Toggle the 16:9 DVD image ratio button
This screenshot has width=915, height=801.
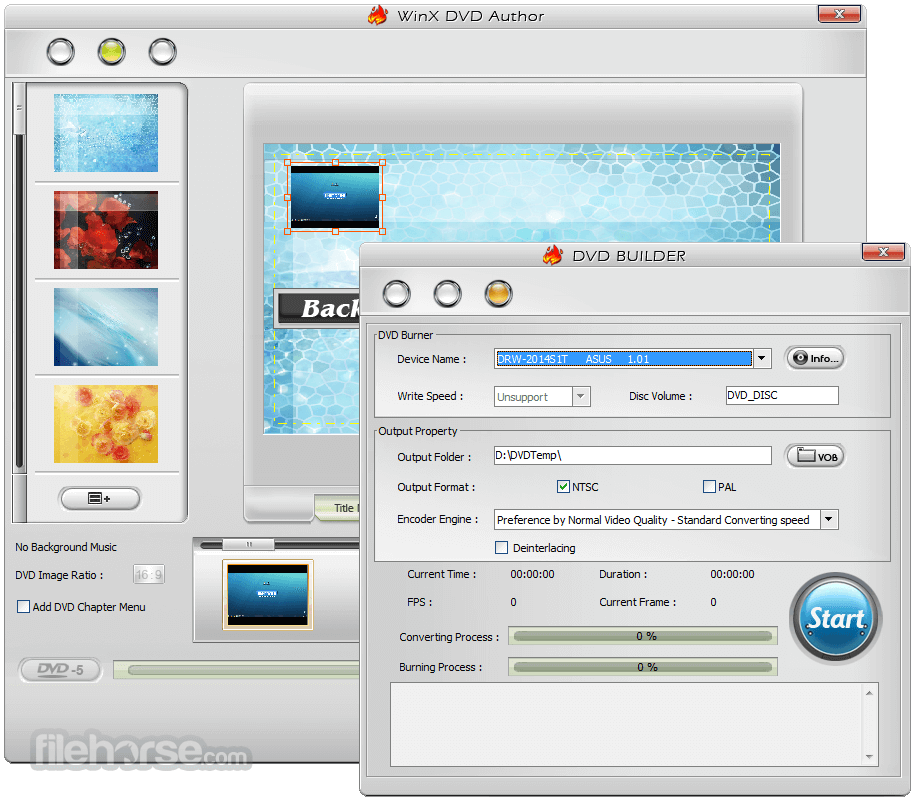(149, 575)
